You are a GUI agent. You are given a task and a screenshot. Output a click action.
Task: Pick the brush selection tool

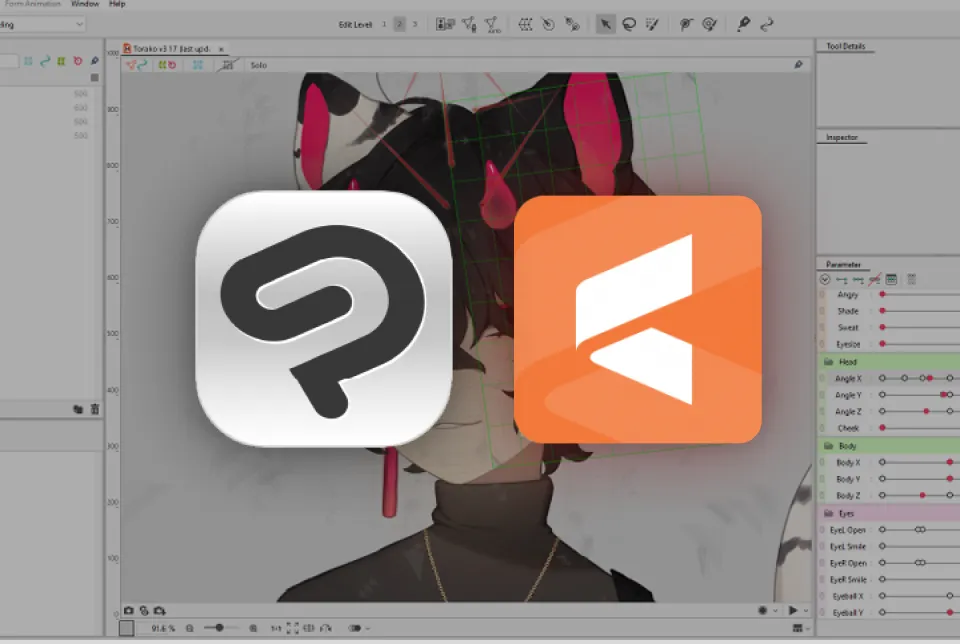coord(652,24)
